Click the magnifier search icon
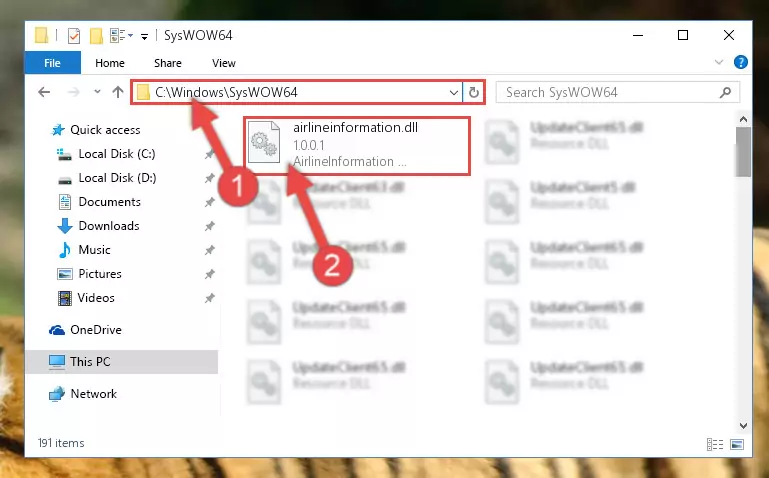 pyautogui.click(x=725, y=92)
